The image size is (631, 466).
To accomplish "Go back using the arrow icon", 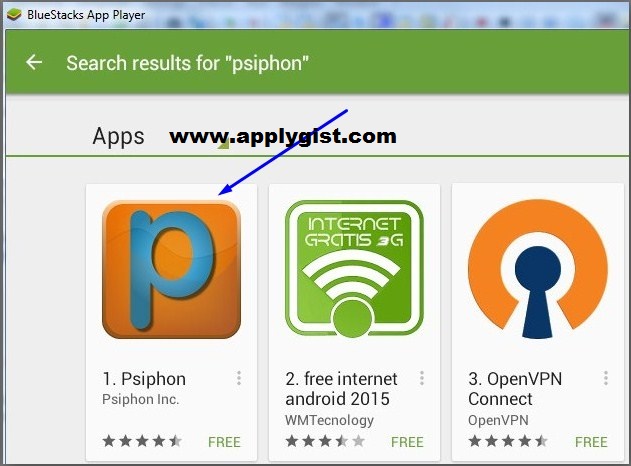I will click(34, 62).
